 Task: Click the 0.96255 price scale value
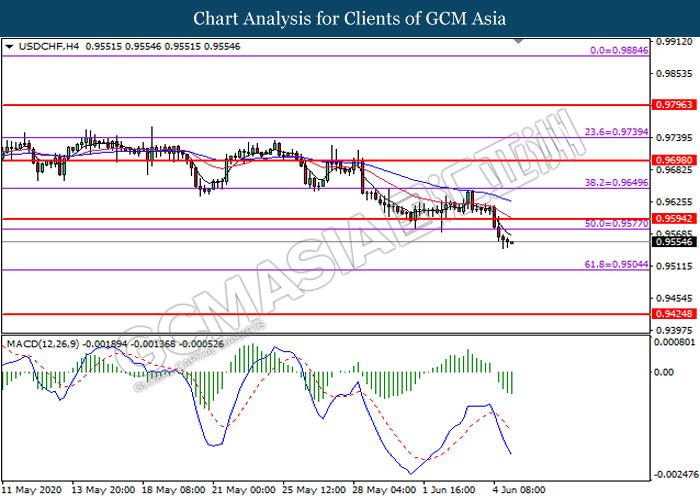tap(674, 202)
